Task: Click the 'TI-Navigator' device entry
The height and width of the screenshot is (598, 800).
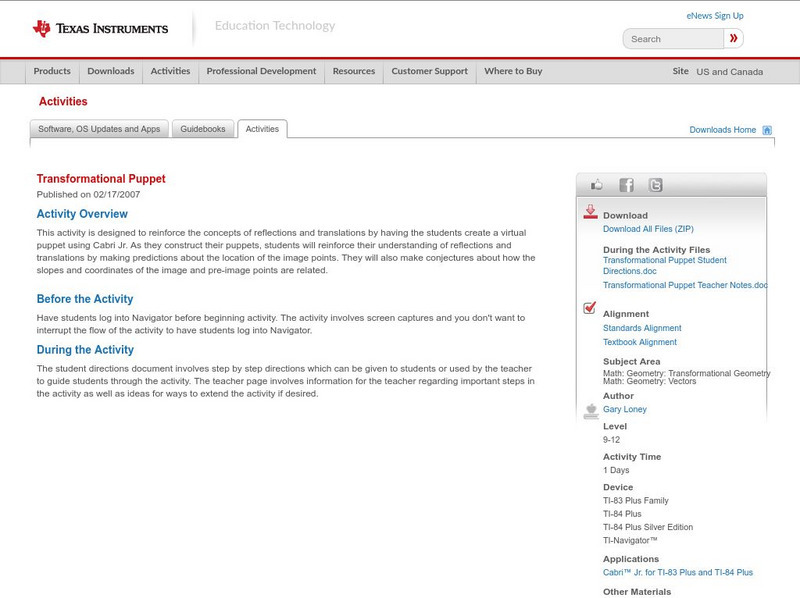Action: (x=630, y=540)
